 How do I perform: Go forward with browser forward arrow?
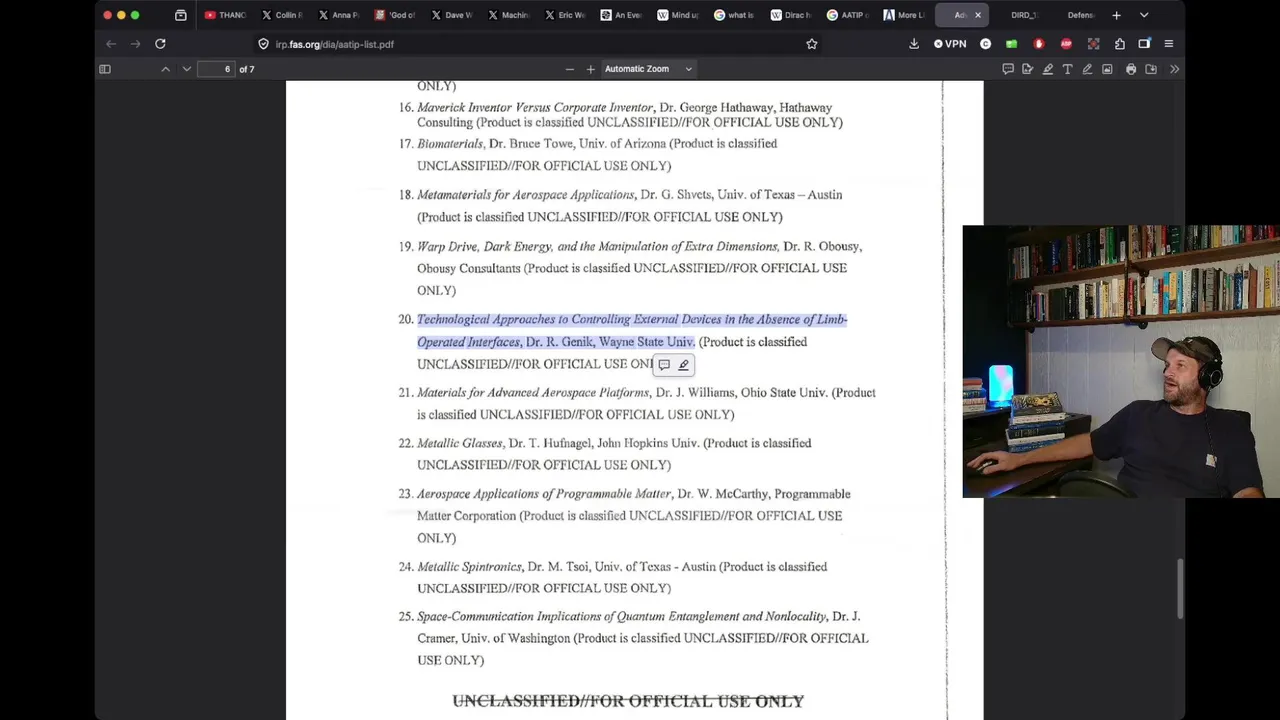click(135, 44)
